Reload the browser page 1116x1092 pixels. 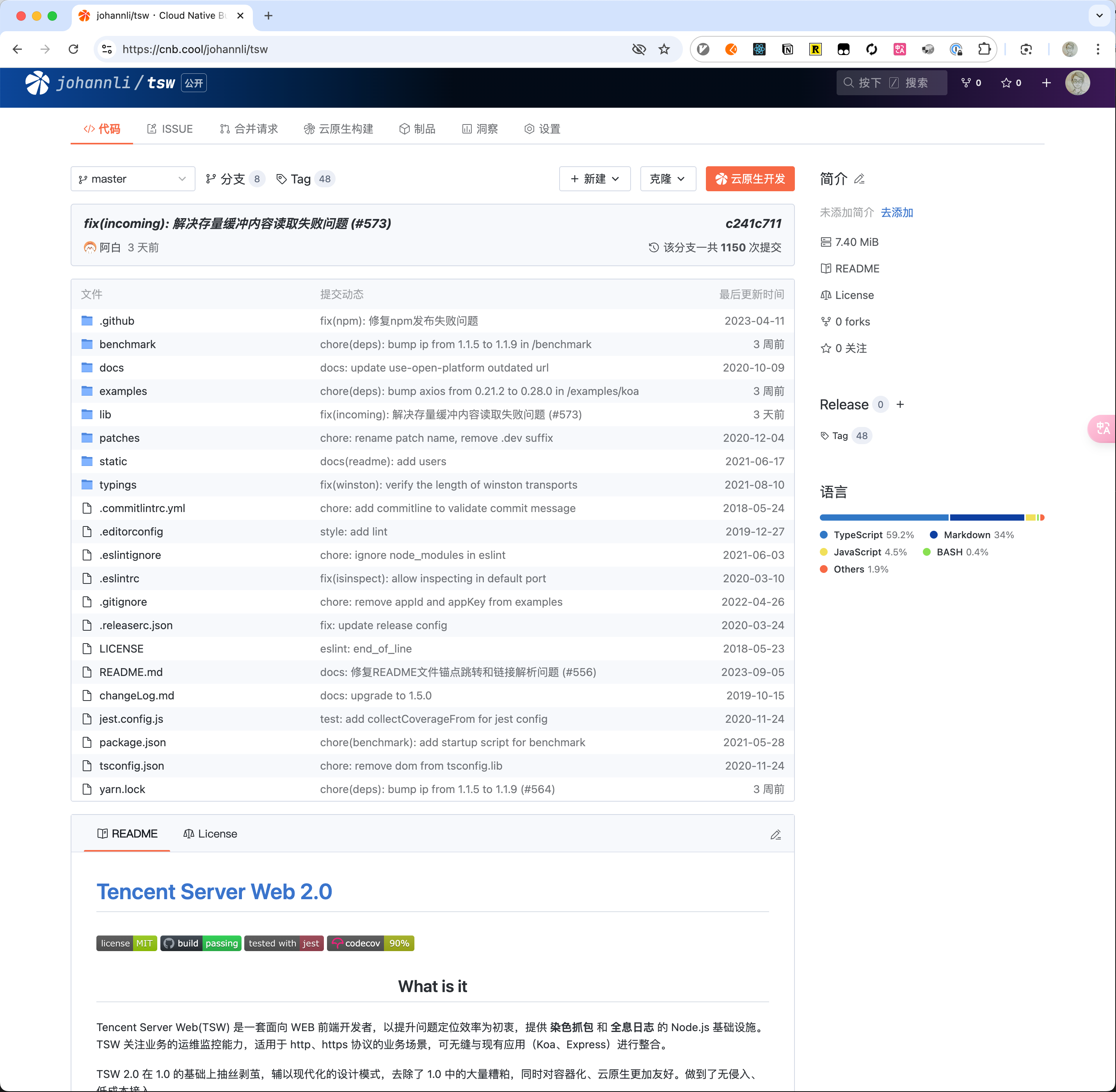tap(73, 49)
